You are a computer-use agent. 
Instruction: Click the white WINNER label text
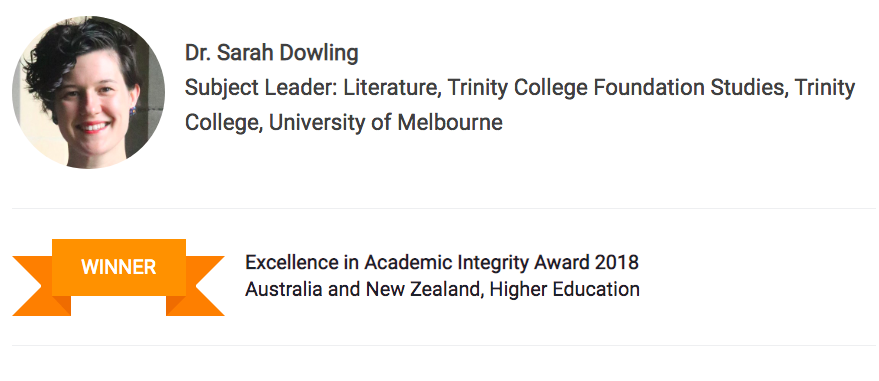point(118,267)
